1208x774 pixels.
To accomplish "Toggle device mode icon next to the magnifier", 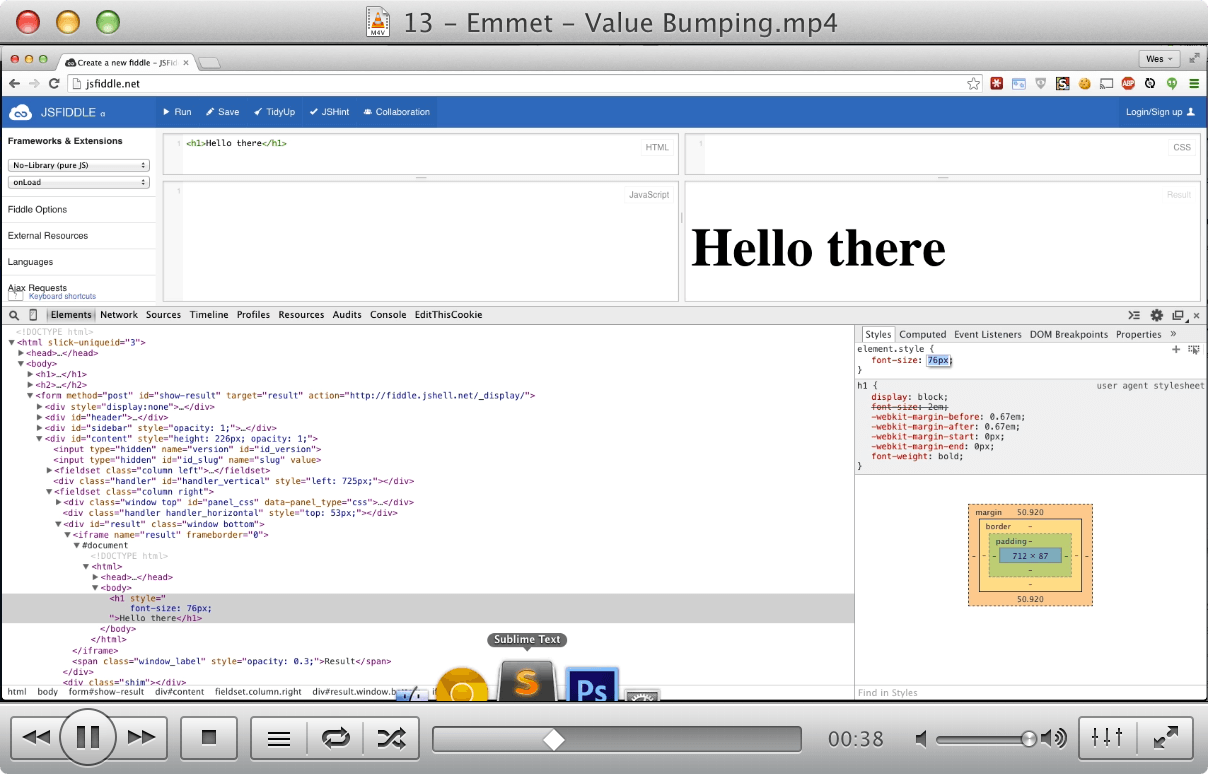I will pos(33,315).
